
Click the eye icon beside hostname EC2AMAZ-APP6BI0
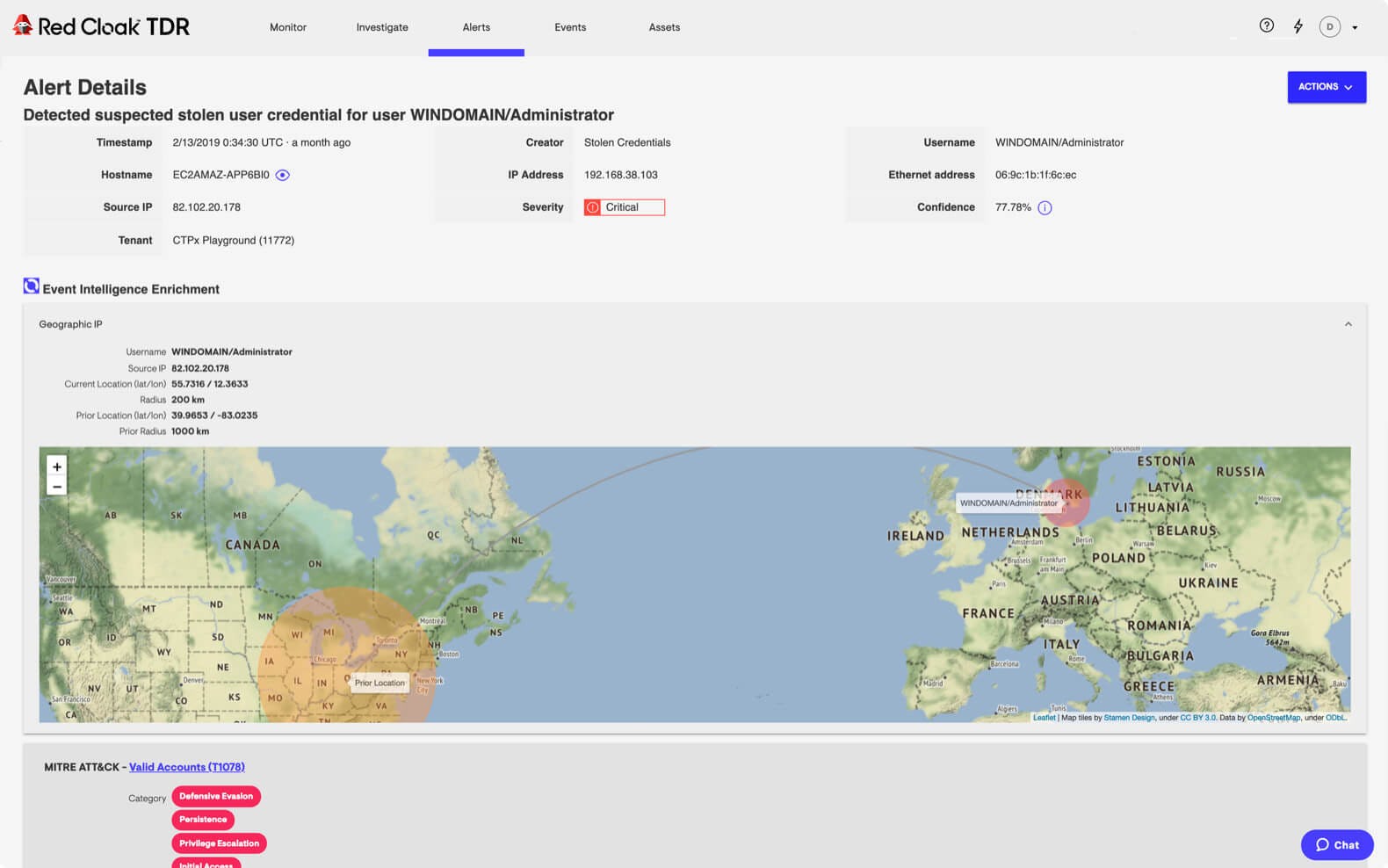282,175
